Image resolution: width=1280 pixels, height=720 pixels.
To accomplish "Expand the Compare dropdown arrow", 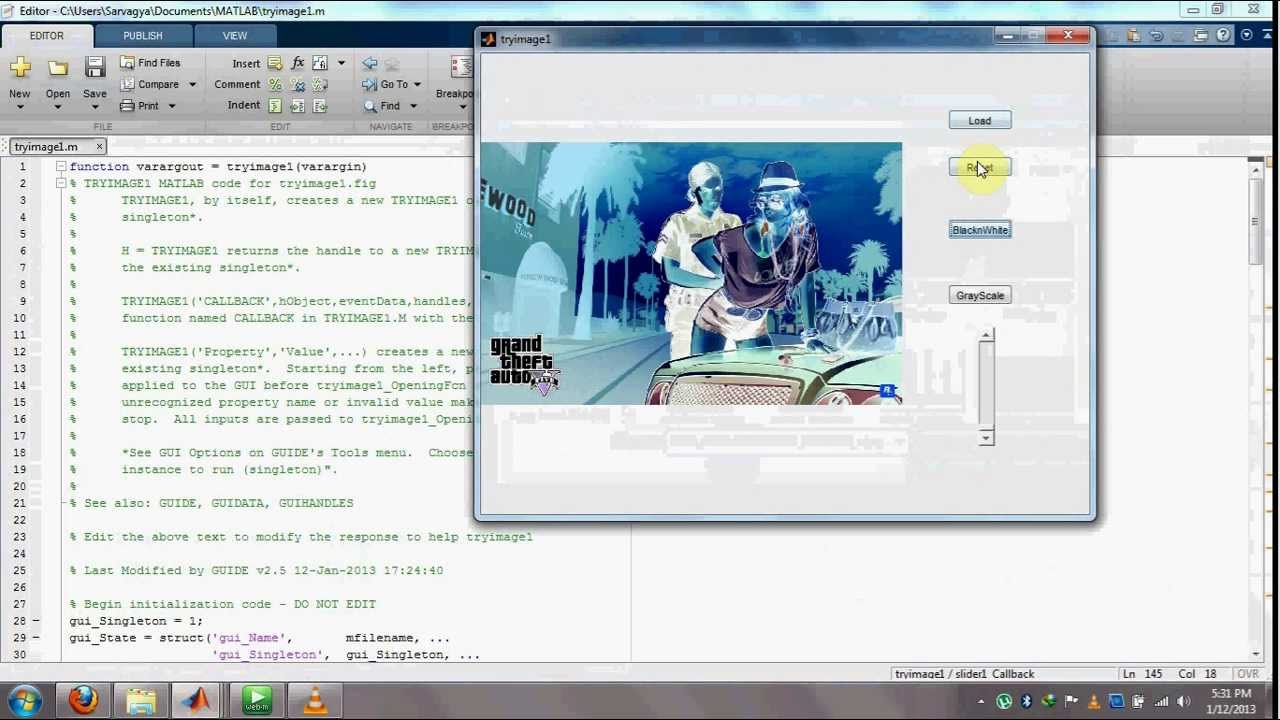I will 192,85.
